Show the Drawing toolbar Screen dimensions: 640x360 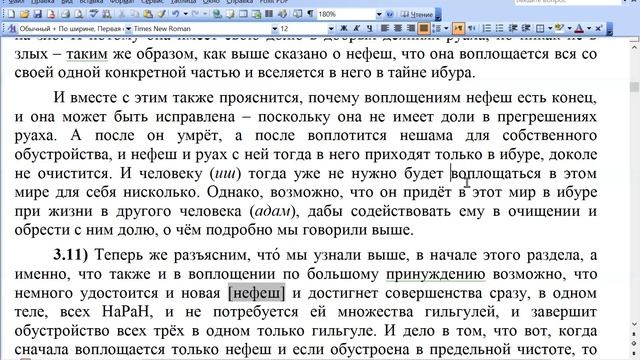[282, 14]
